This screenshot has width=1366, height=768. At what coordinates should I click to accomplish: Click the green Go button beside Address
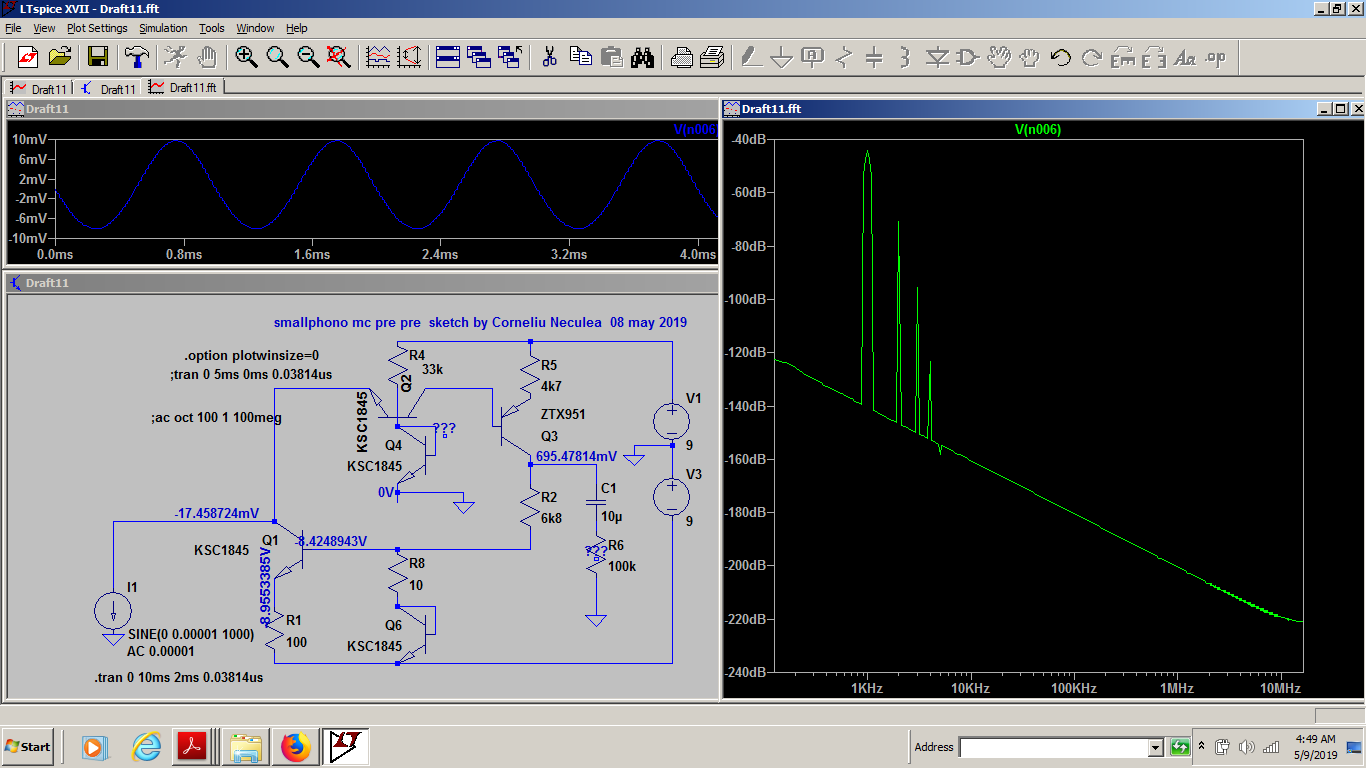1180,747
